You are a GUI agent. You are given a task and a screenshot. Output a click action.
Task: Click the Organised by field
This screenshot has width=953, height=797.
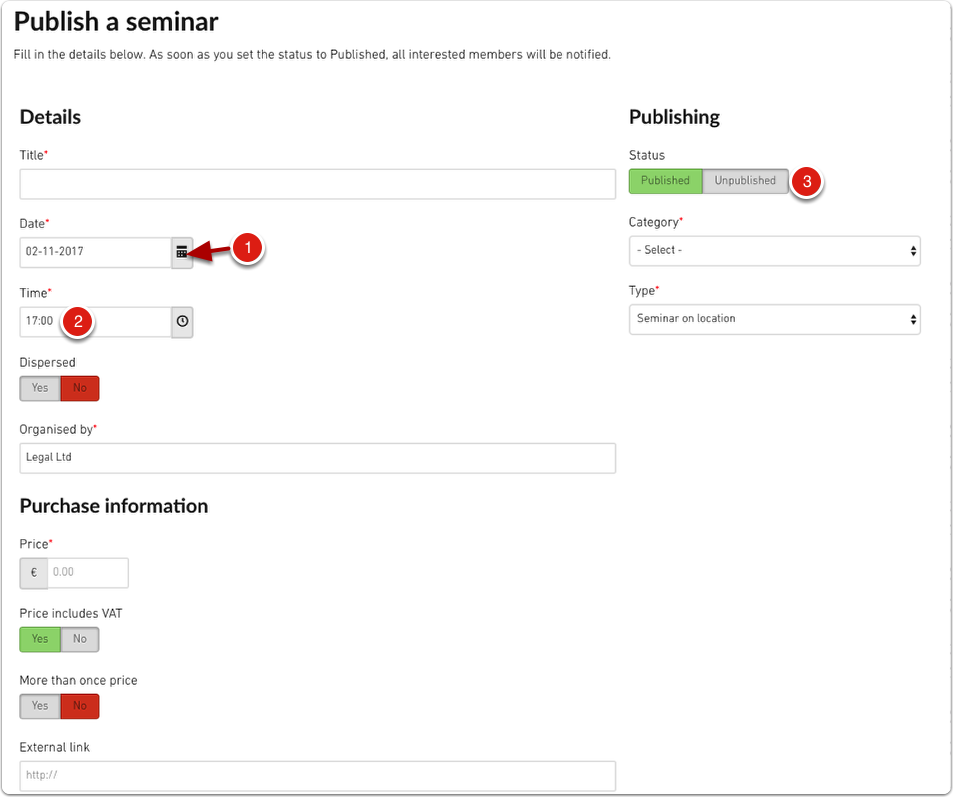point(317,458)
